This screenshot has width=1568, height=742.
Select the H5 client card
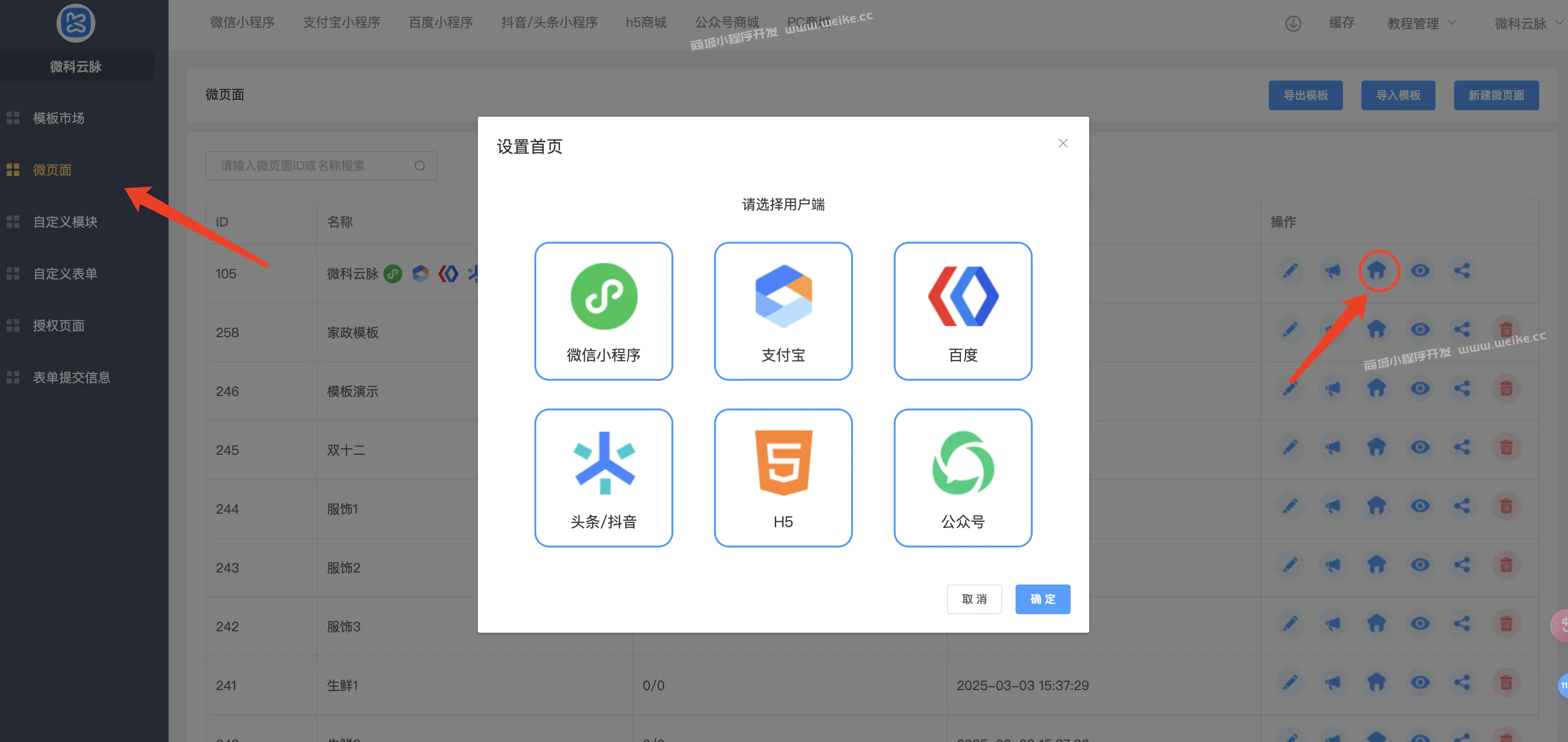click(783, 478)
